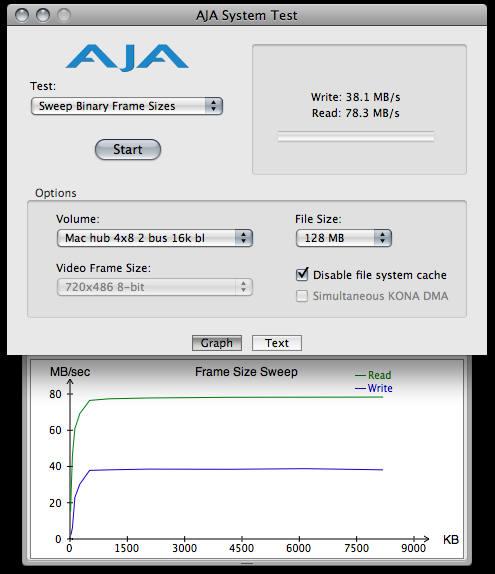The width and height of the screenshot is (495, 574).
Task: Click the Start button
Action: (128, 149)
